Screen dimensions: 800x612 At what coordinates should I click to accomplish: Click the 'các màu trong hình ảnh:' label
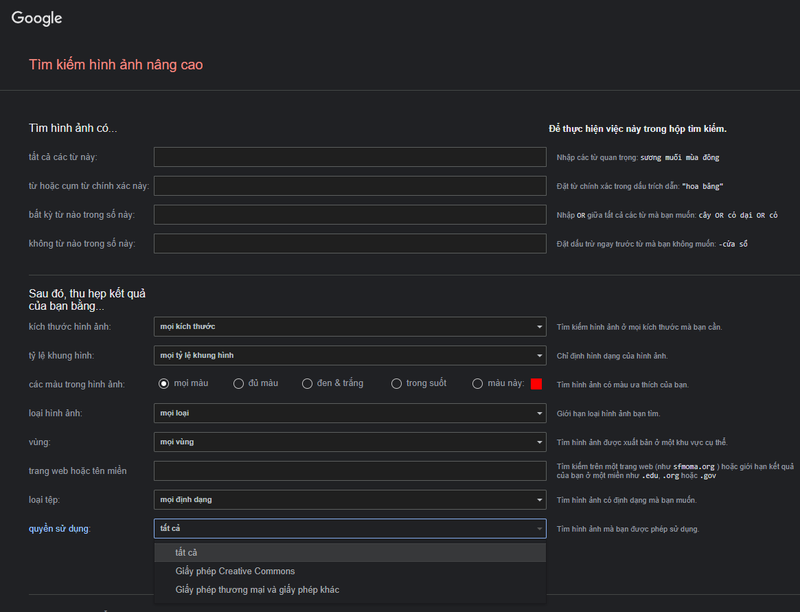[77, 385]
